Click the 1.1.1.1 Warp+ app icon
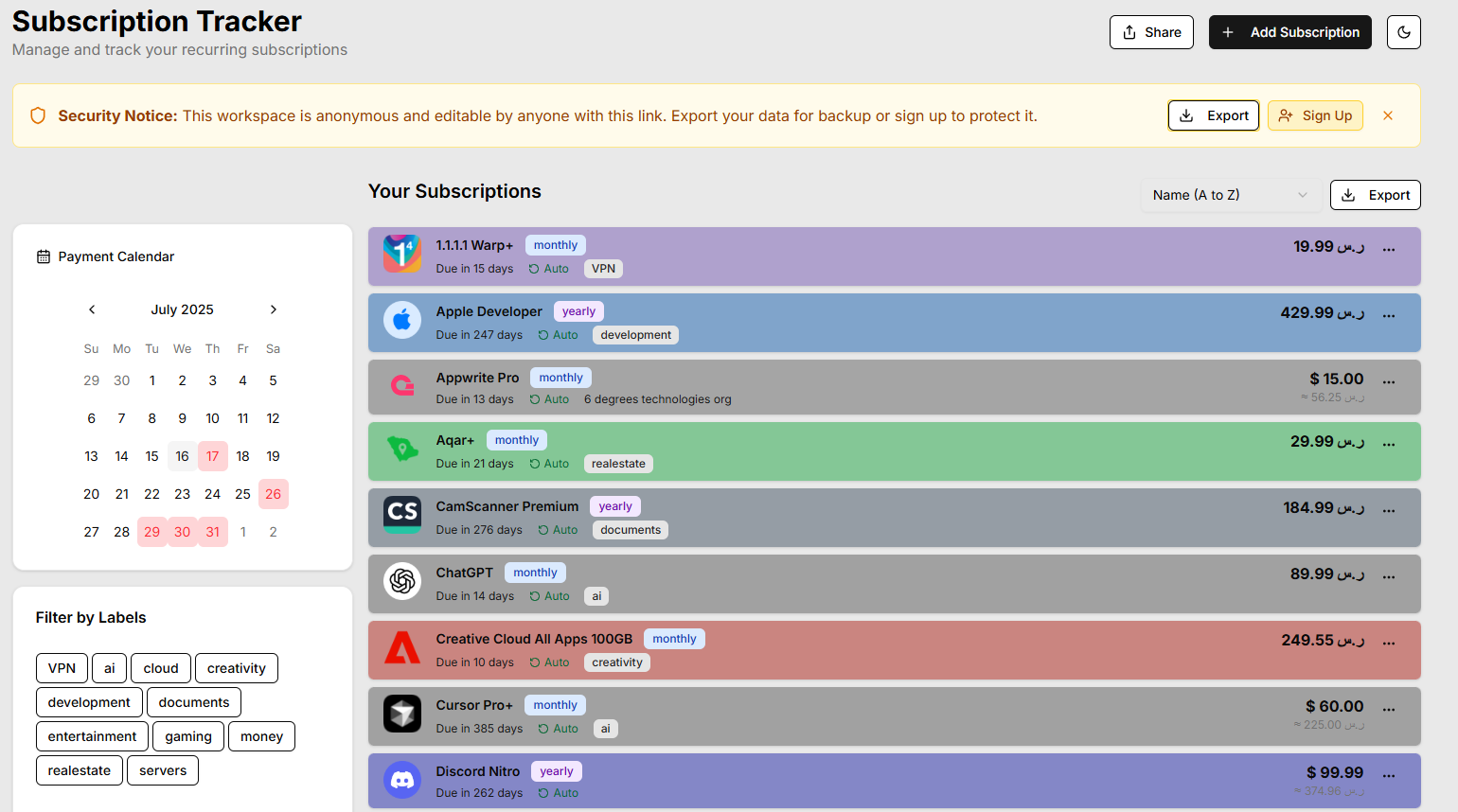 click(x=402, y=254)
